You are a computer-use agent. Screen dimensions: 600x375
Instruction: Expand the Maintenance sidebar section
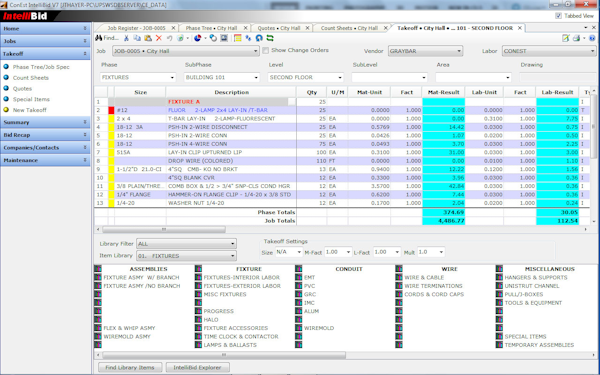pyautogui.click(x=45, y=160)
